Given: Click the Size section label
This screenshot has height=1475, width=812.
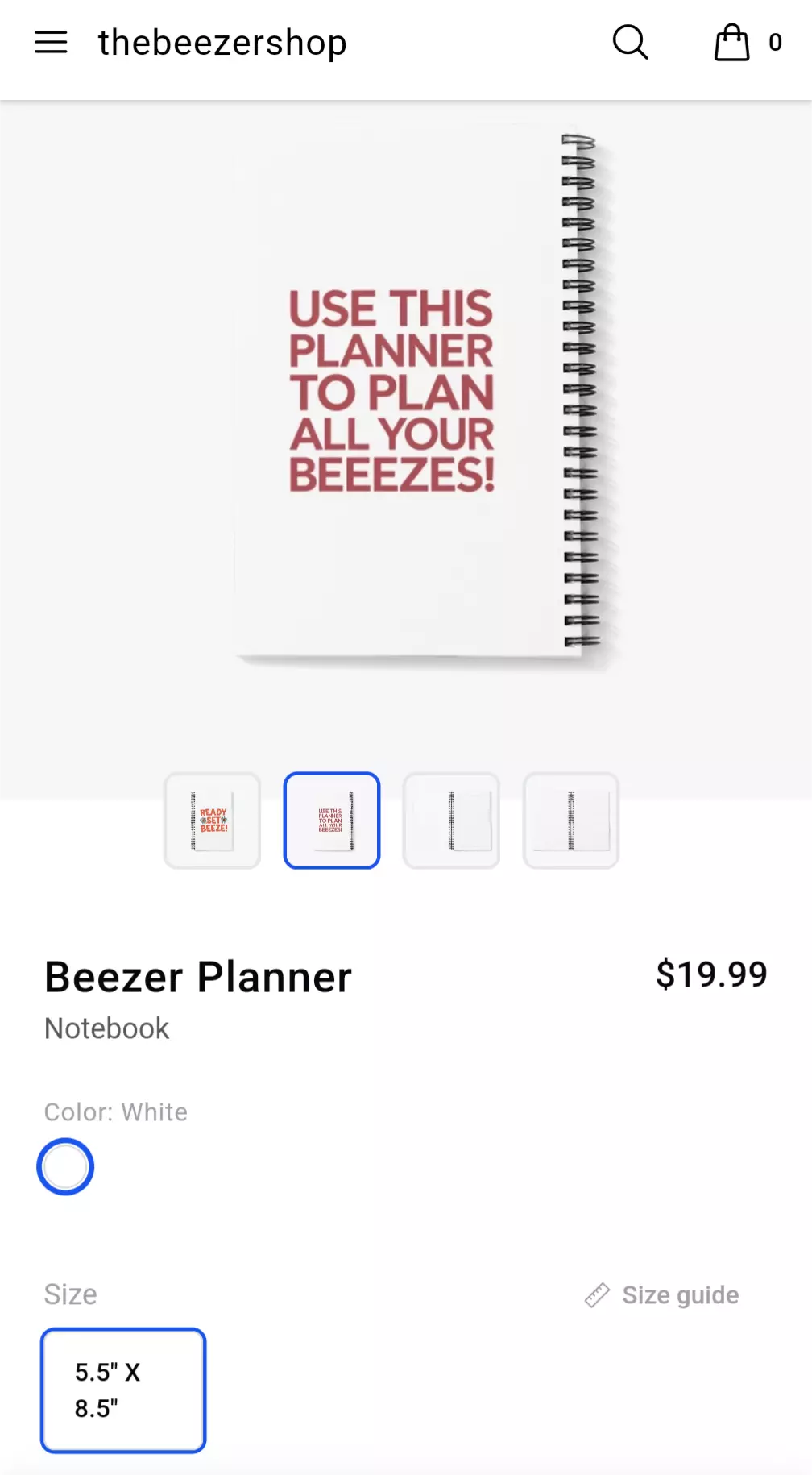Looking at the screenshot, I should pyautogui.click(x=71, y=1294).
